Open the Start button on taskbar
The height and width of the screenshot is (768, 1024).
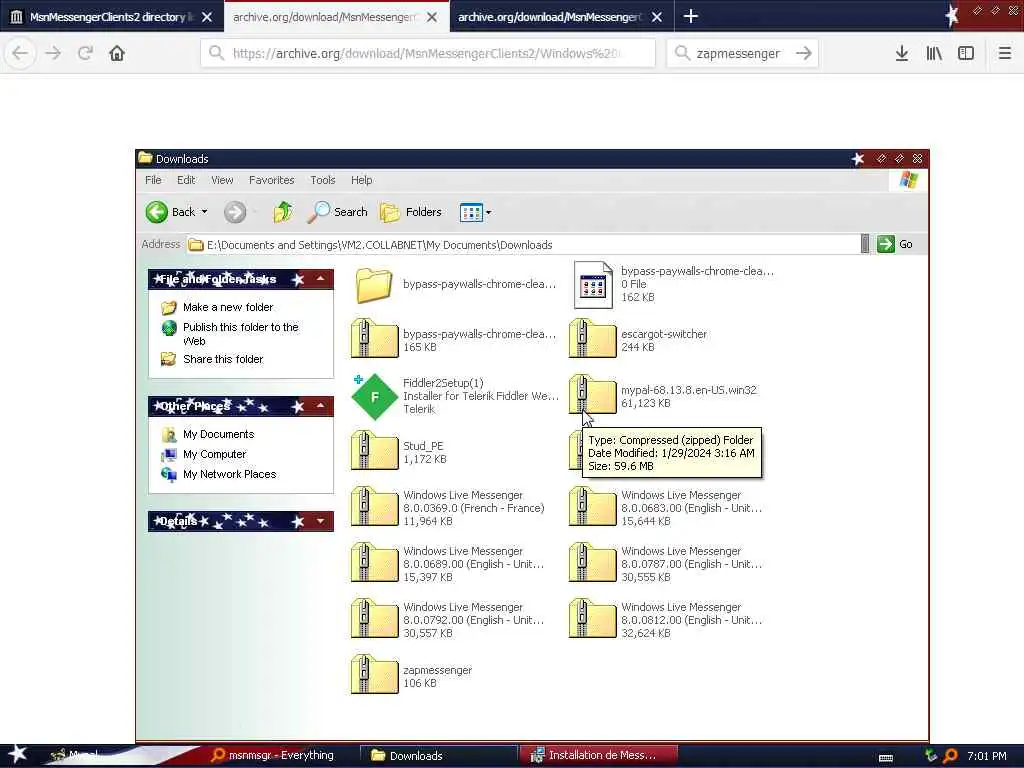(18, 754)
